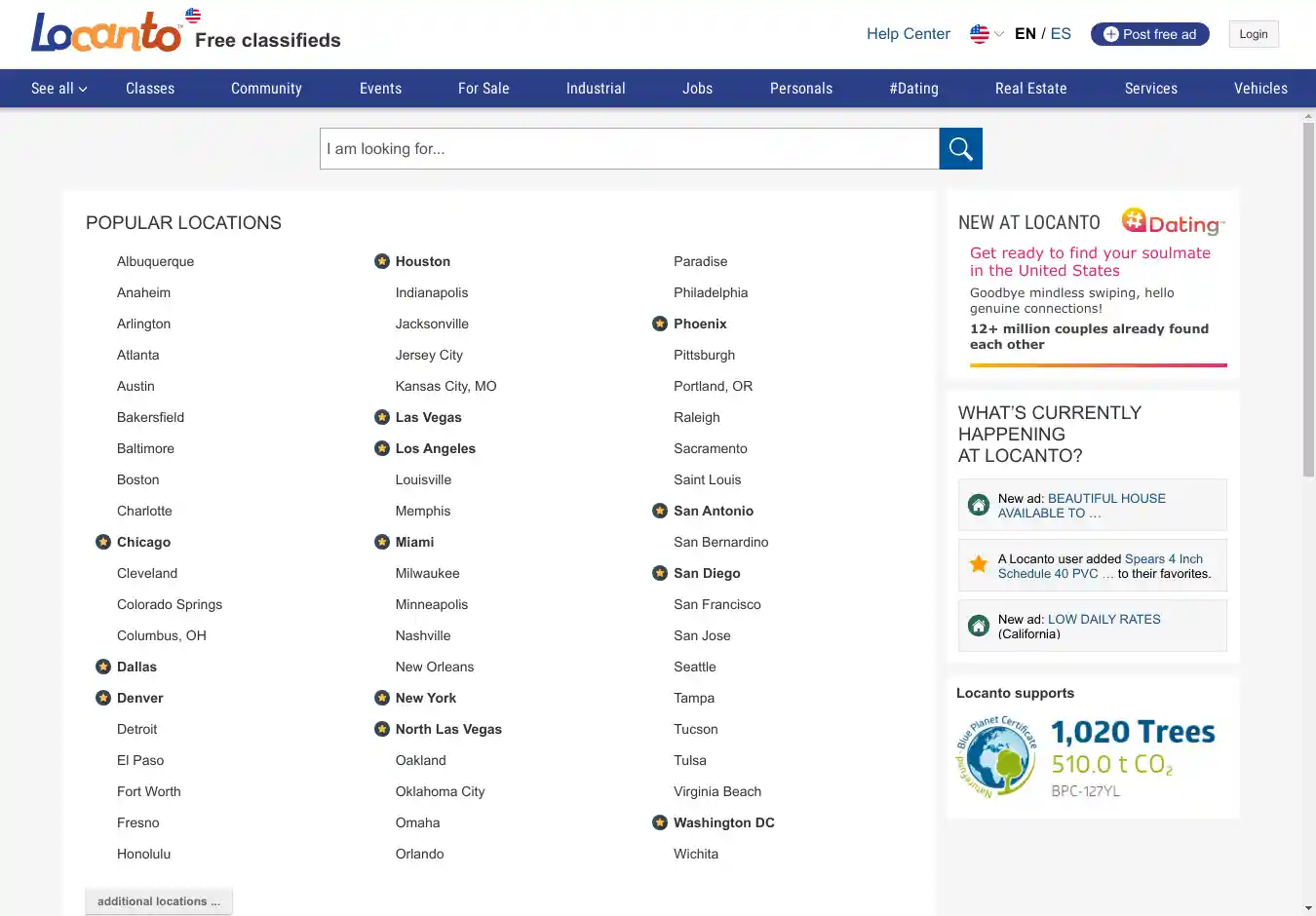Open the US flag country selector
The image size is (1316, 916).
tap(987, 34)
